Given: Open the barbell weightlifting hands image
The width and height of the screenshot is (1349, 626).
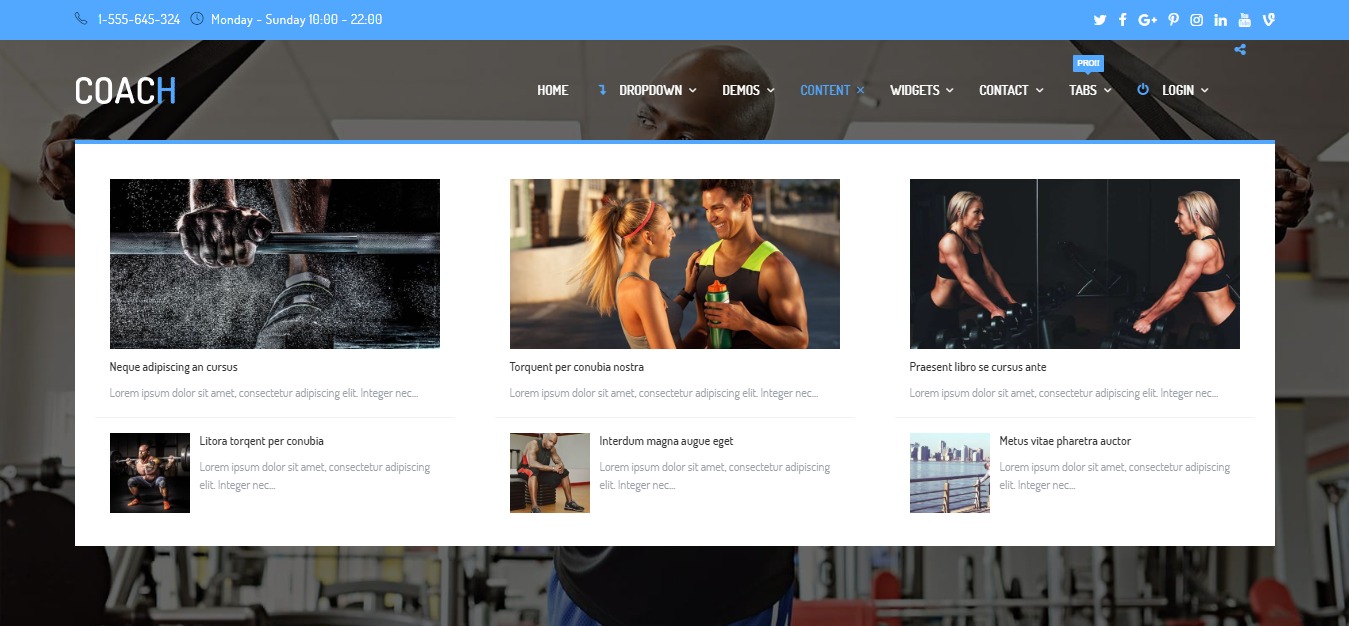Looking at the screenshot, I should 275,264.
